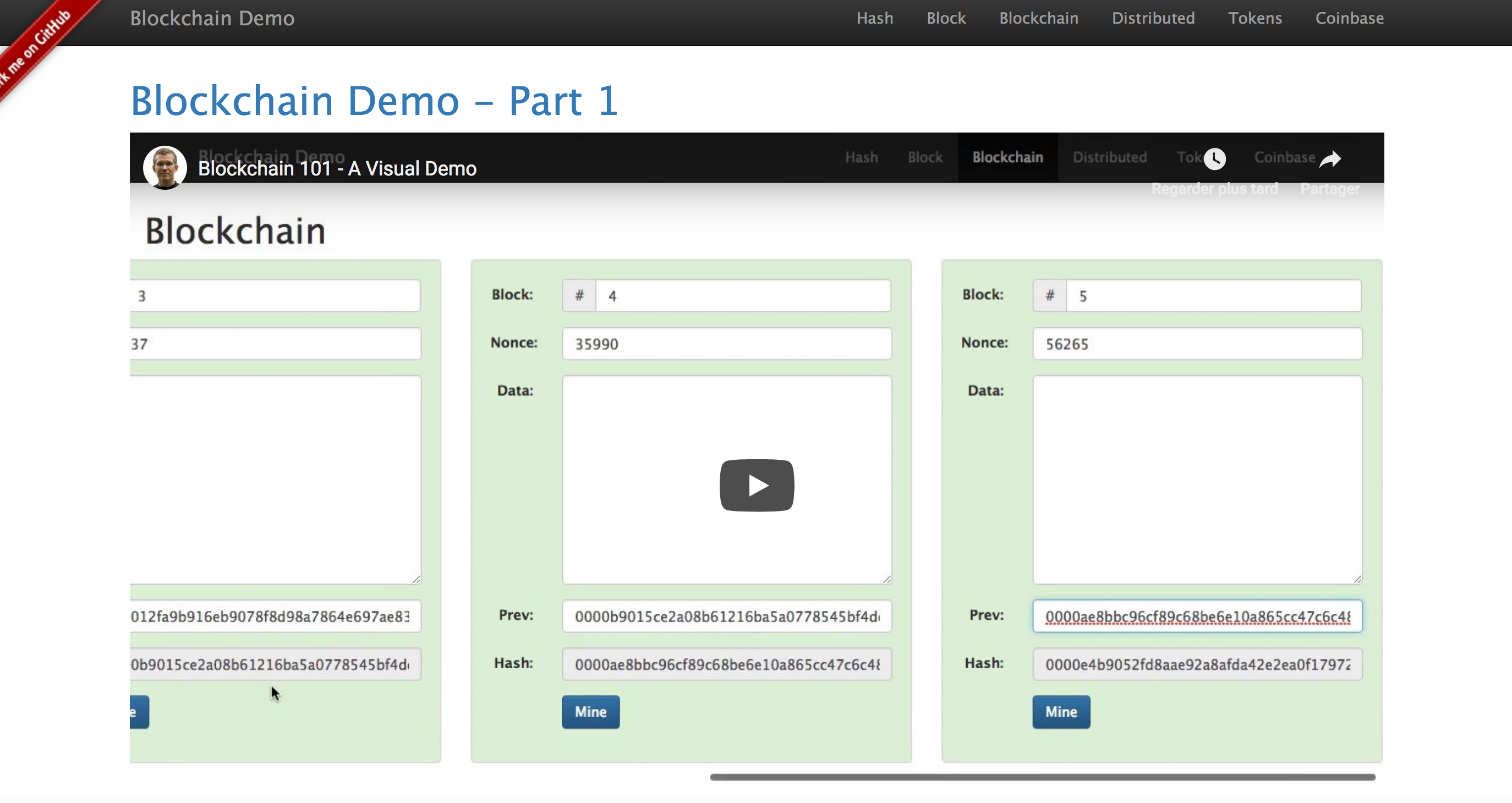
Task: Open the Tokens nav link
Action: point(1254,18)
